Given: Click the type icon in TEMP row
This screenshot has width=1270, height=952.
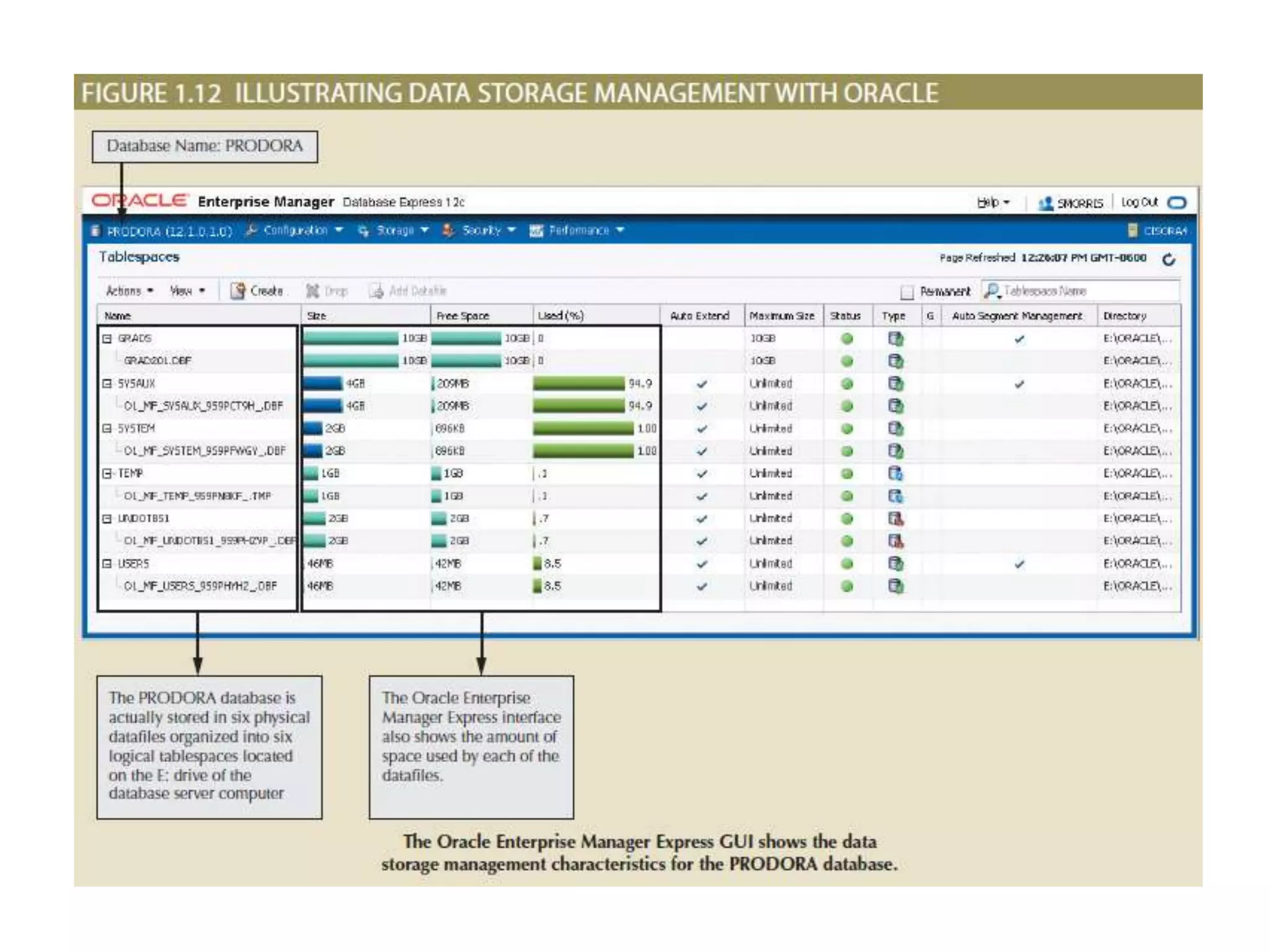Looking at the screenshot, I should point(895,474).
